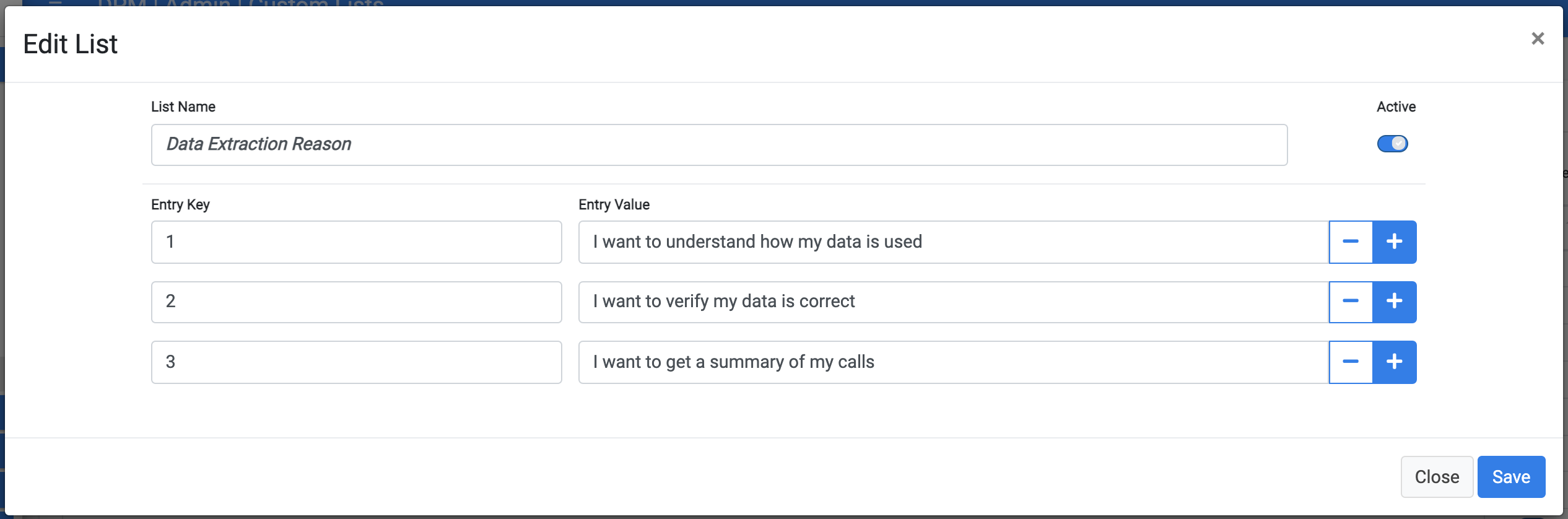
Task: Focus the Entry Key field containing 3
Action: click(x=357, y=362)
